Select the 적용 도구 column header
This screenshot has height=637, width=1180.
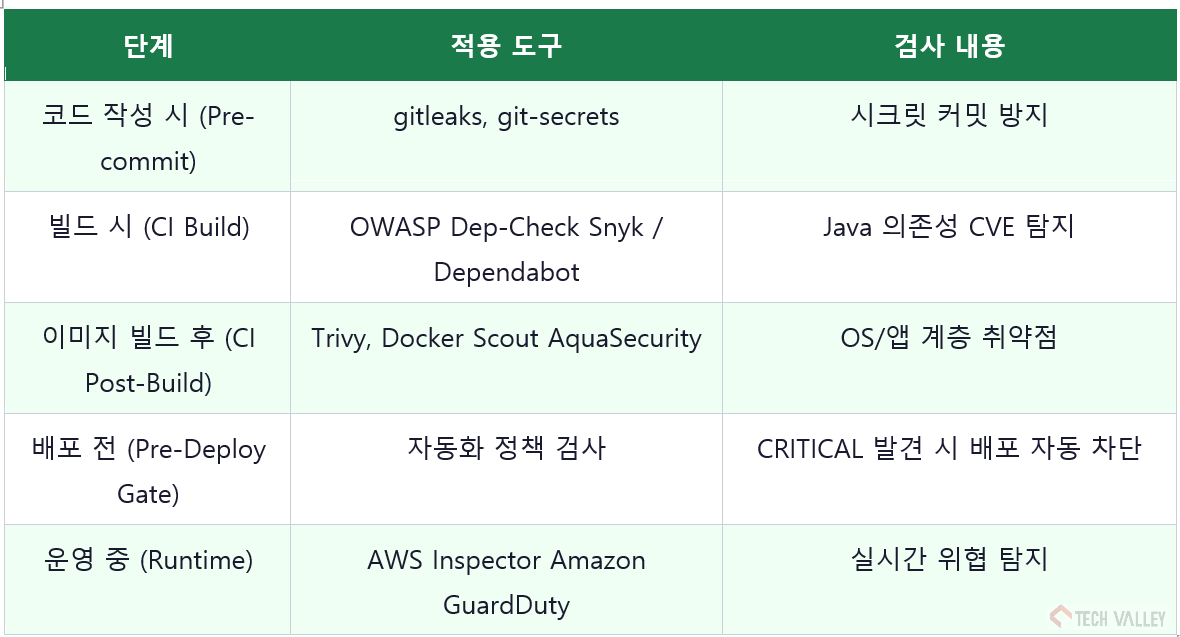506,45
